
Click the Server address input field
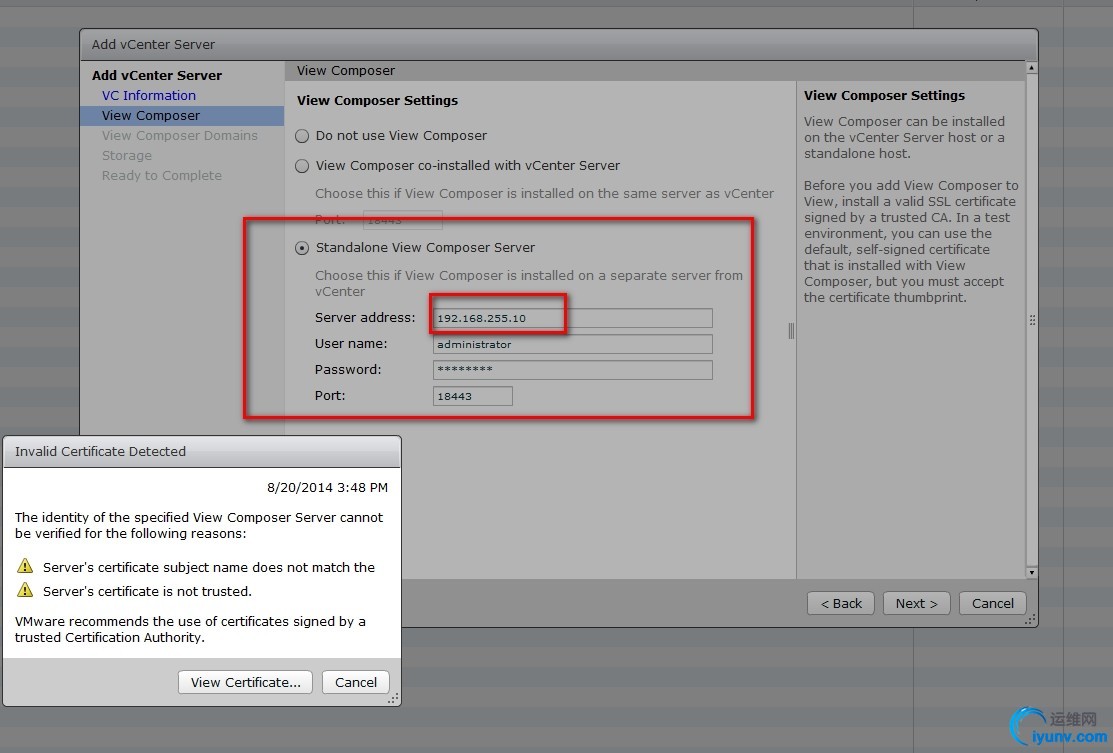click(x=572, y=318)
